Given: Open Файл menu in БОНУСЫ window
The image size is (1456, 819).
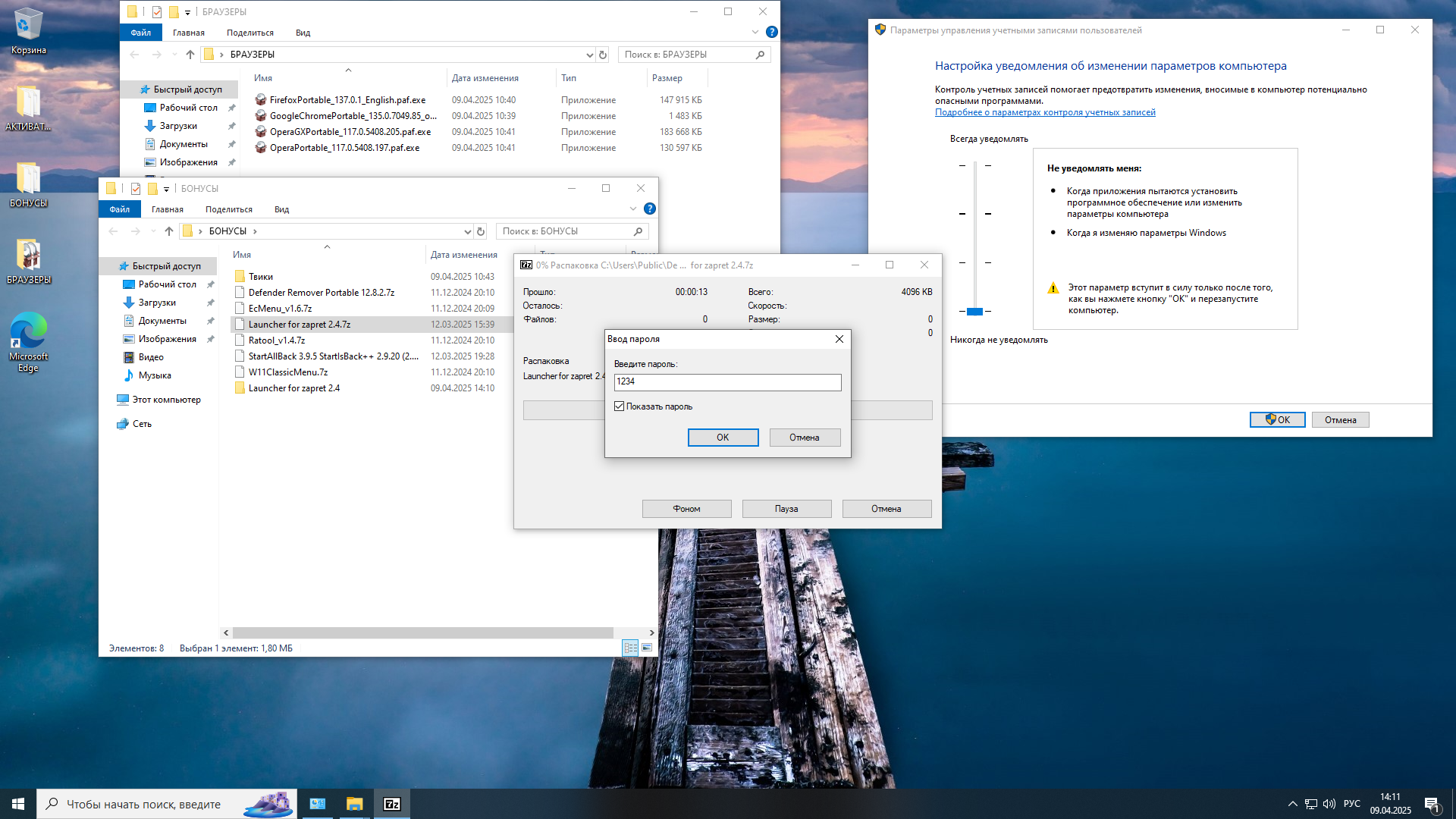Looking at the screenshot, I should click(120, 209).
